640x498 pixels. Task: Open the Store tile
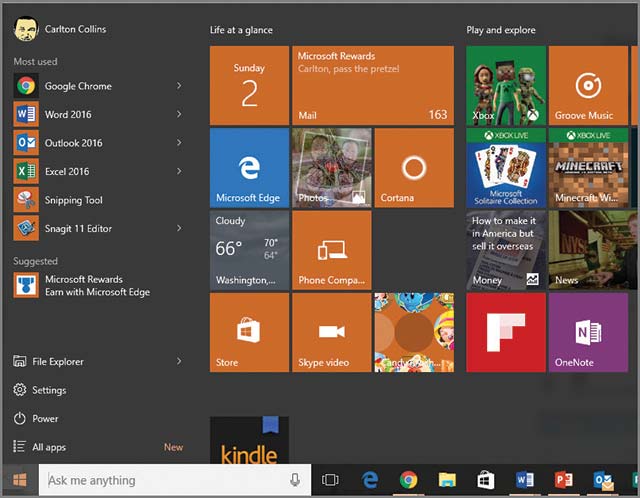249,331
